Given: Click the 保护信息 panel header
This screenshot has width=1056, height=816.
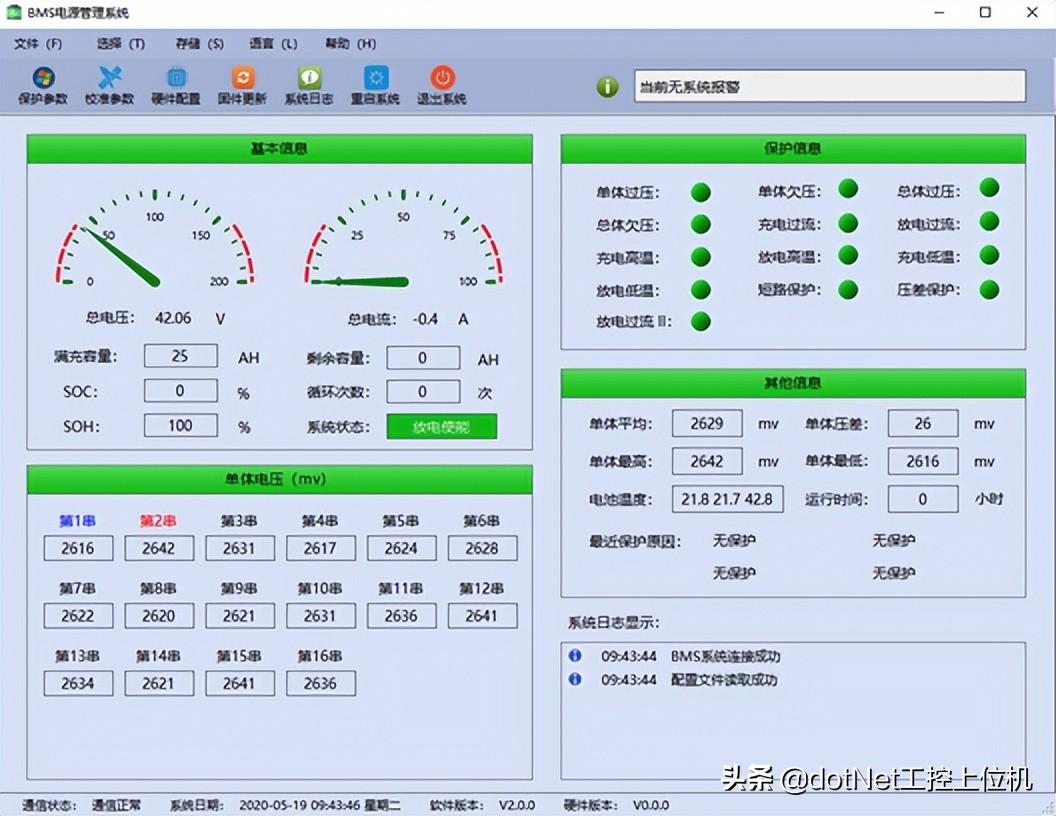Looking at the screenshot, I should (793, 149).
